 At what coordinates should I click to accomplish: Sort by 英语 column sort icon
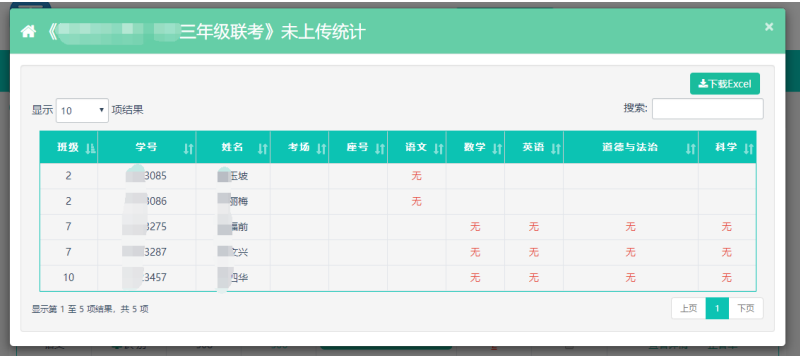(x=556, y=148)
